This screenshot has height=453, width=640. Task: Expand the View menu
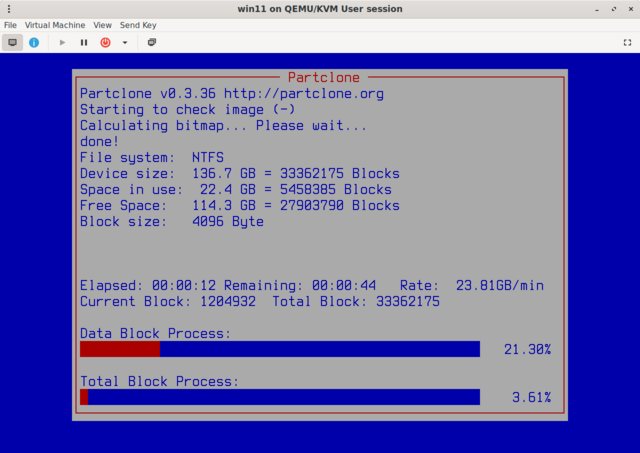click(102, 24)
